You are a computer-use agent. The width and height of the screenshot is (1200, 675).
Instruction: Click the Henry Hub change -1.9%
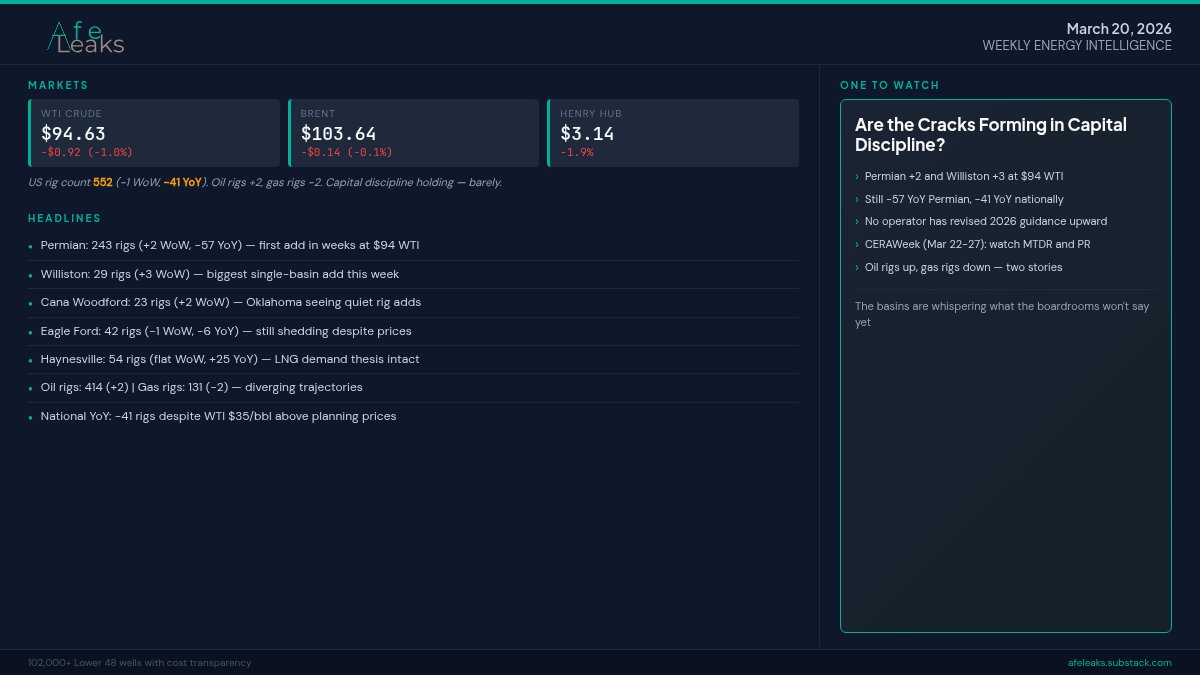pyautogui.click(x=577, y=152)
